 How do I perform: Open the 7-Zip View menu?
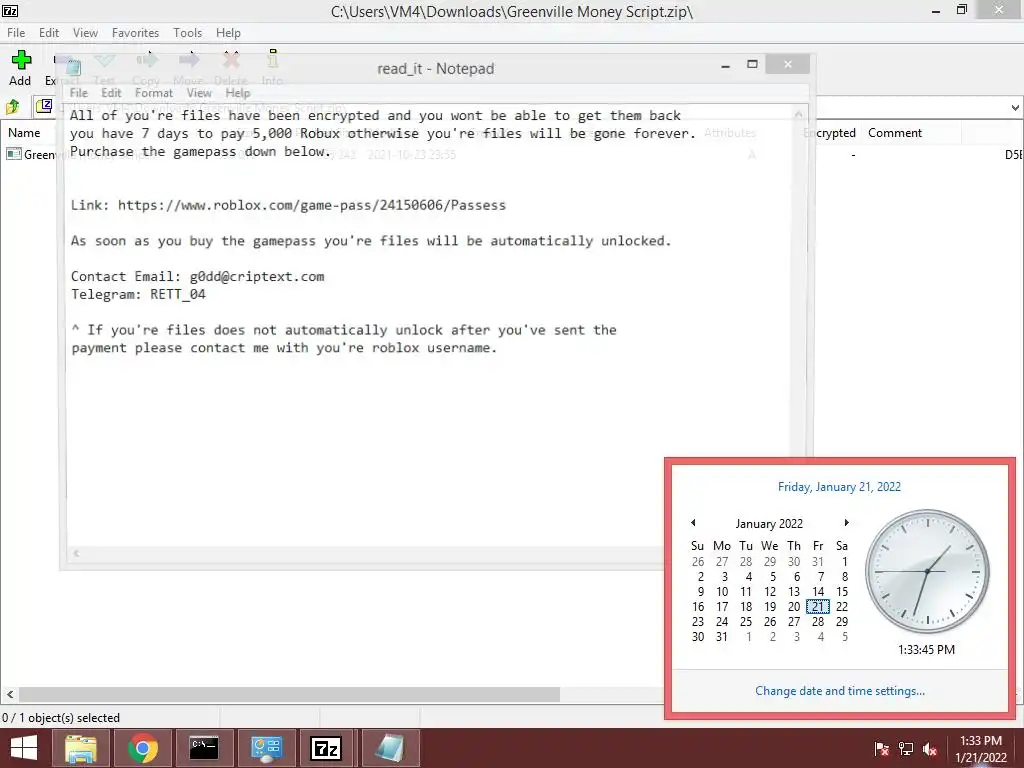[x=85, y=33]
